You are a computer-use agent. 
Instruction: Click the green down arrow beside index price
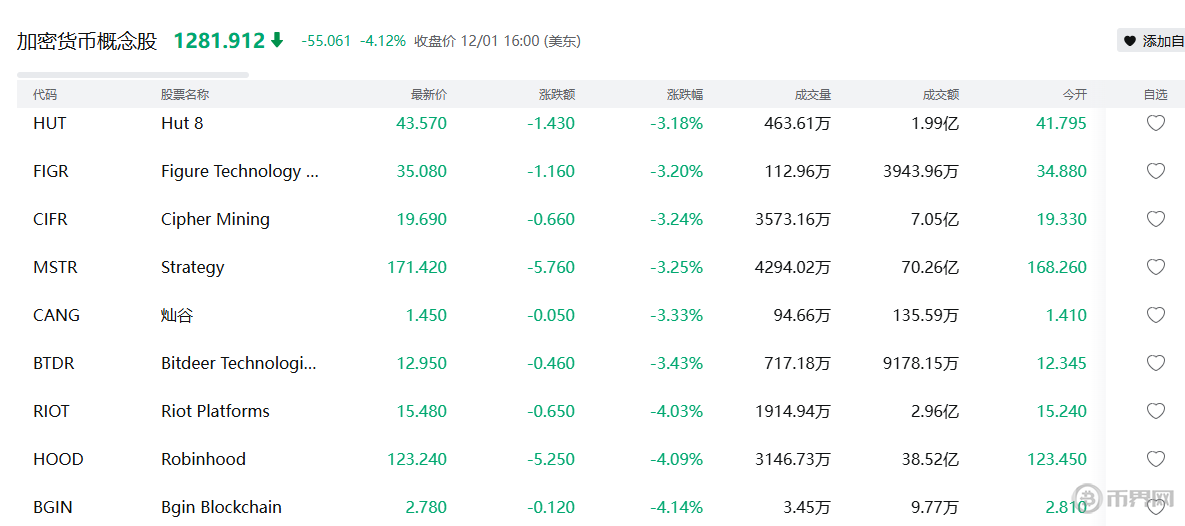point(277,41)
